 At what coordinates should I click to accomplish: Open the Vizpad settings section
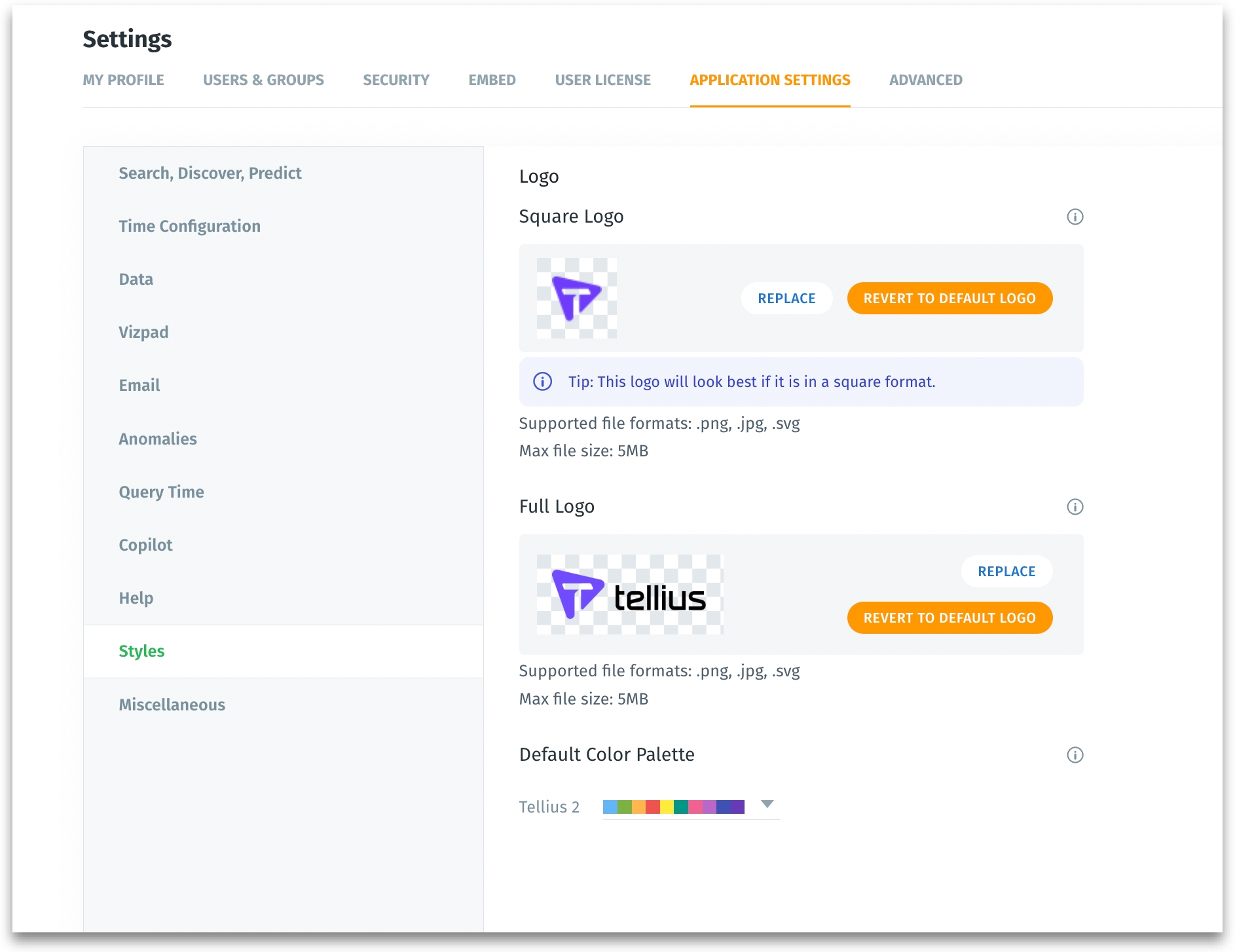click(x=143, y=332)
